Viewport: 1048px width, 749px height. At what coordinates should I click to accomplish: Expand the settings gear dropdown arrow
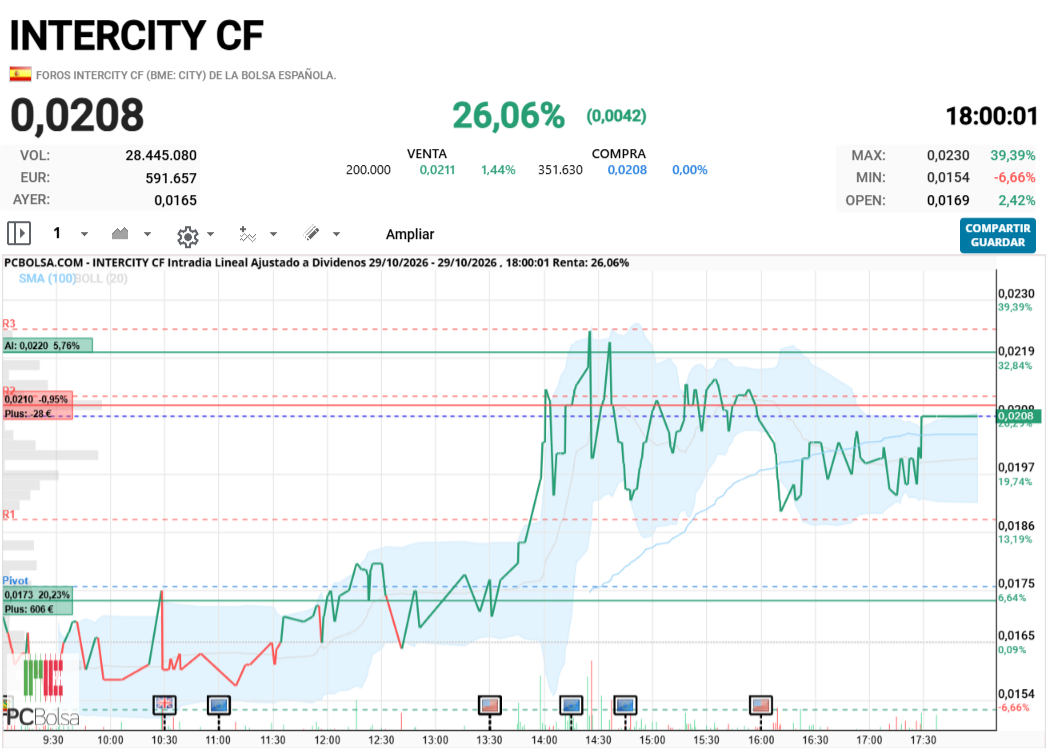point(211,234)
